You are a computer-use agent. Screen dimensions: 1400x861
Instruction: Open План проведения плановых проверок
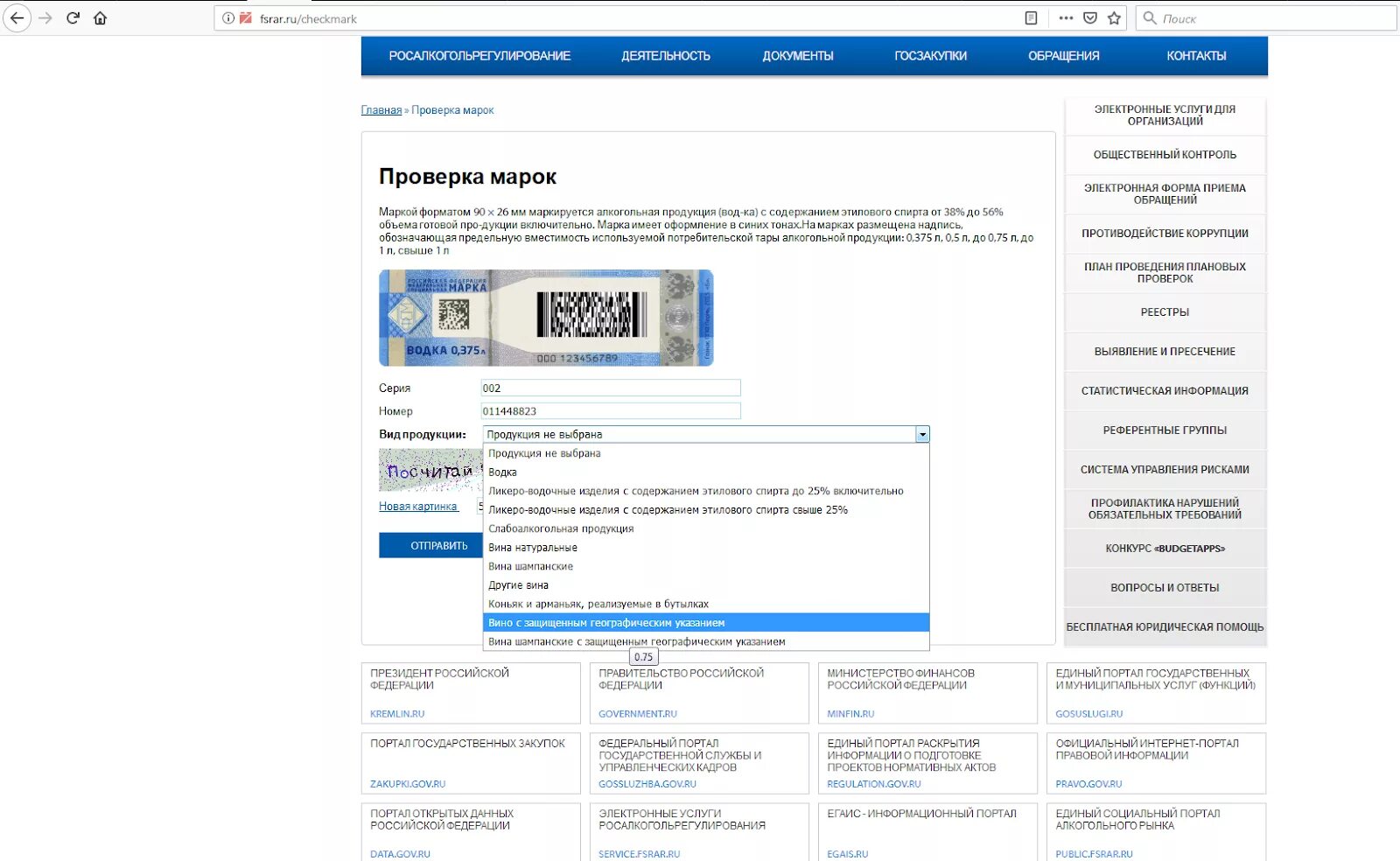point(1165,273)
